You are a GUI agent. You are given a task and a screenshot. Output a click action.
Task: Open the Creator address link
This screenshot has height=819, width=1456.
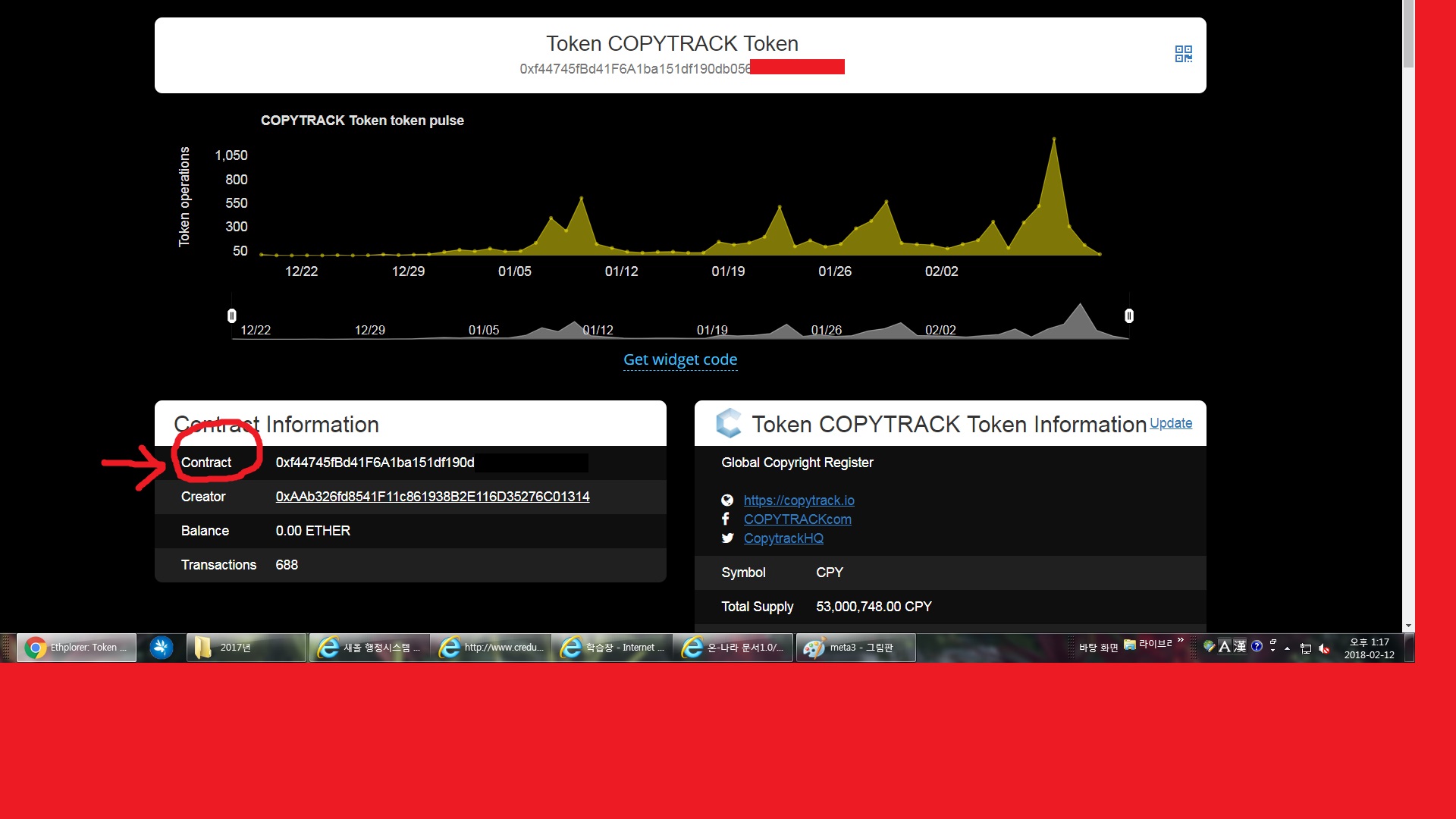point(432,497)
